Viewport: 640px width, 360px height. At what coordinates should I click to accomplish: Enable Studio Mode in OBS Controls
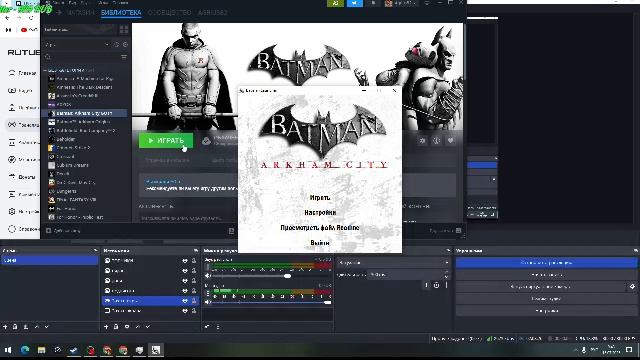pos(546,299)
